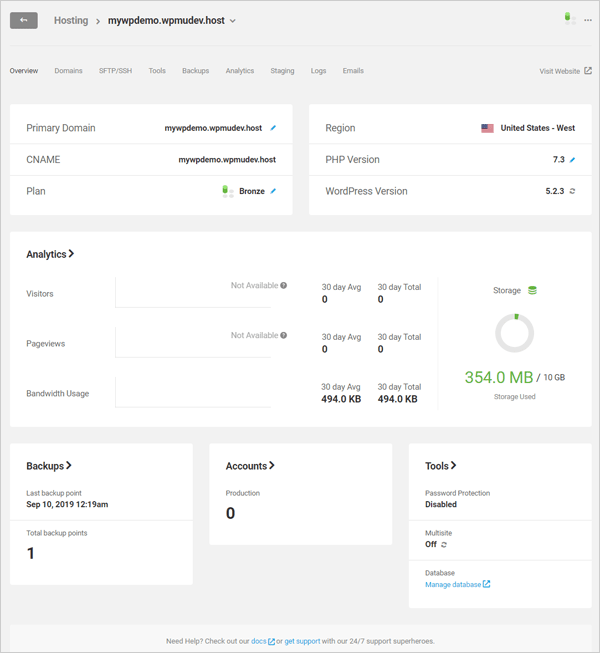
Task: Expand the Analytics section
Action: [x=50, y=255]
